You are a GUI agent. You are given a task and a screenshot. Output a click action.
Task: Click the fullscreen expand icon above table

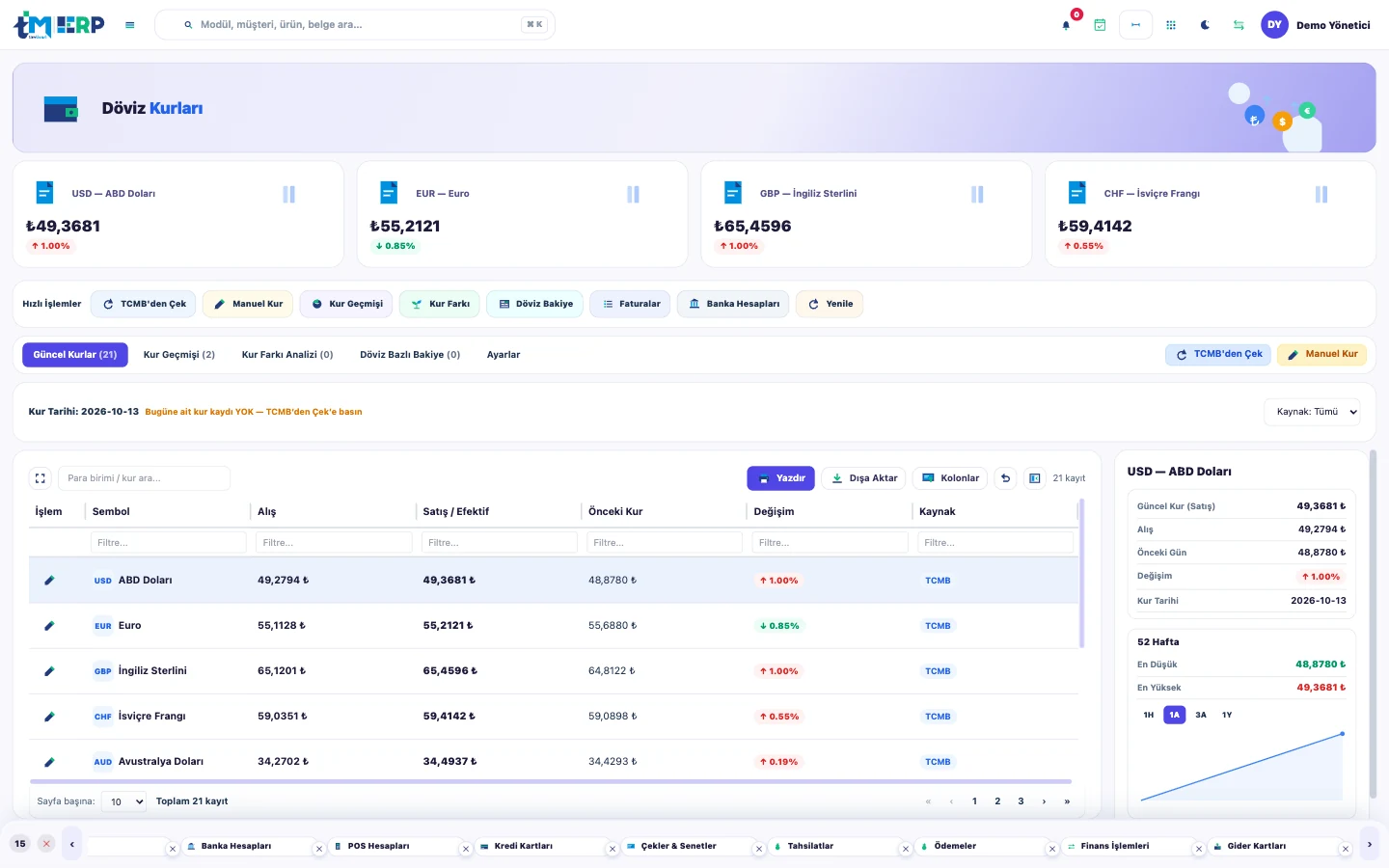41,478
